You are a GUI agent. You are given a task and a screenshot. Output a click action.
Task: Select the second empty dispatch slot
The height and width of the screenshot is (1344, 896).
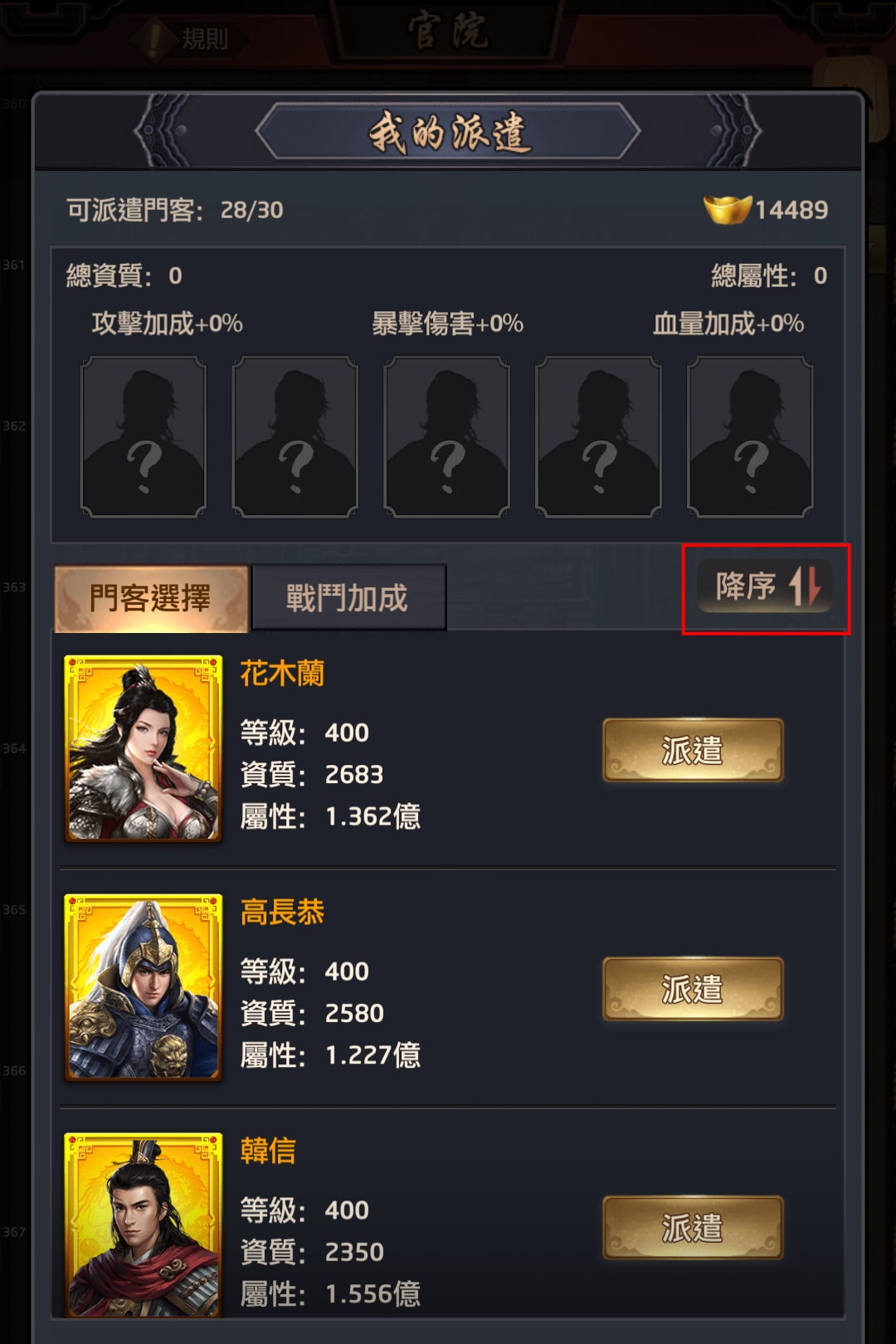click(x=295, y=436)
